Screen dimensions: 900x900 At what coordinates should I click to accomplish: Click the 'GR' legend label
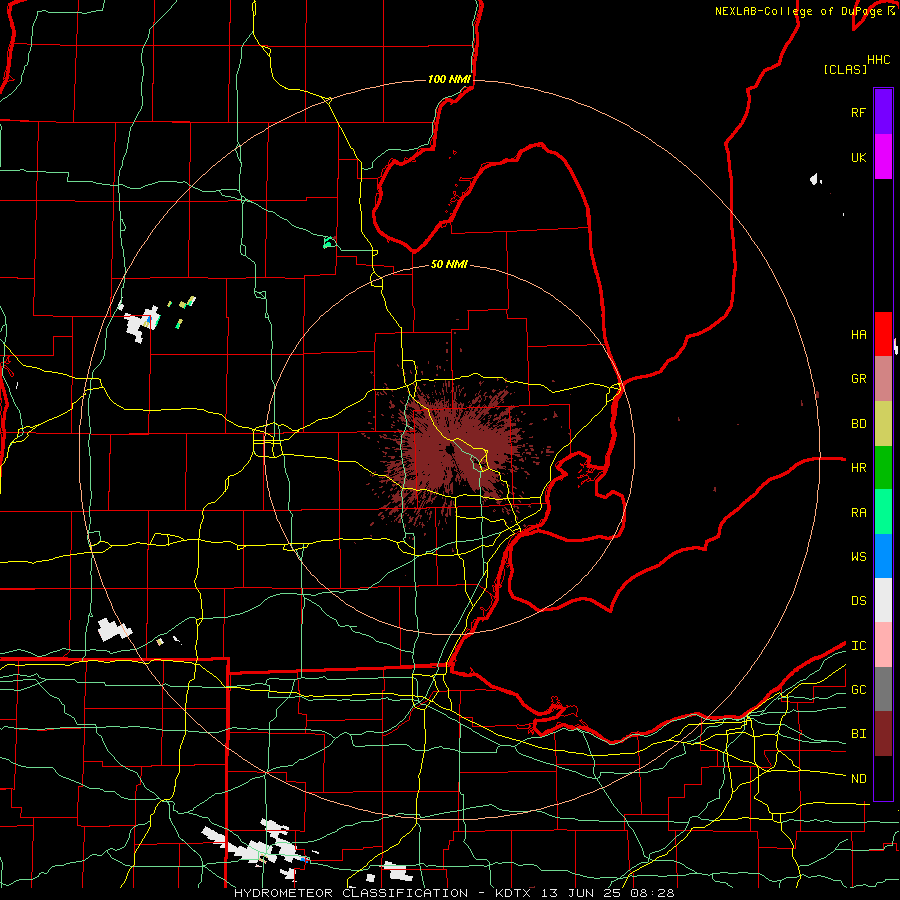[858, 379]
